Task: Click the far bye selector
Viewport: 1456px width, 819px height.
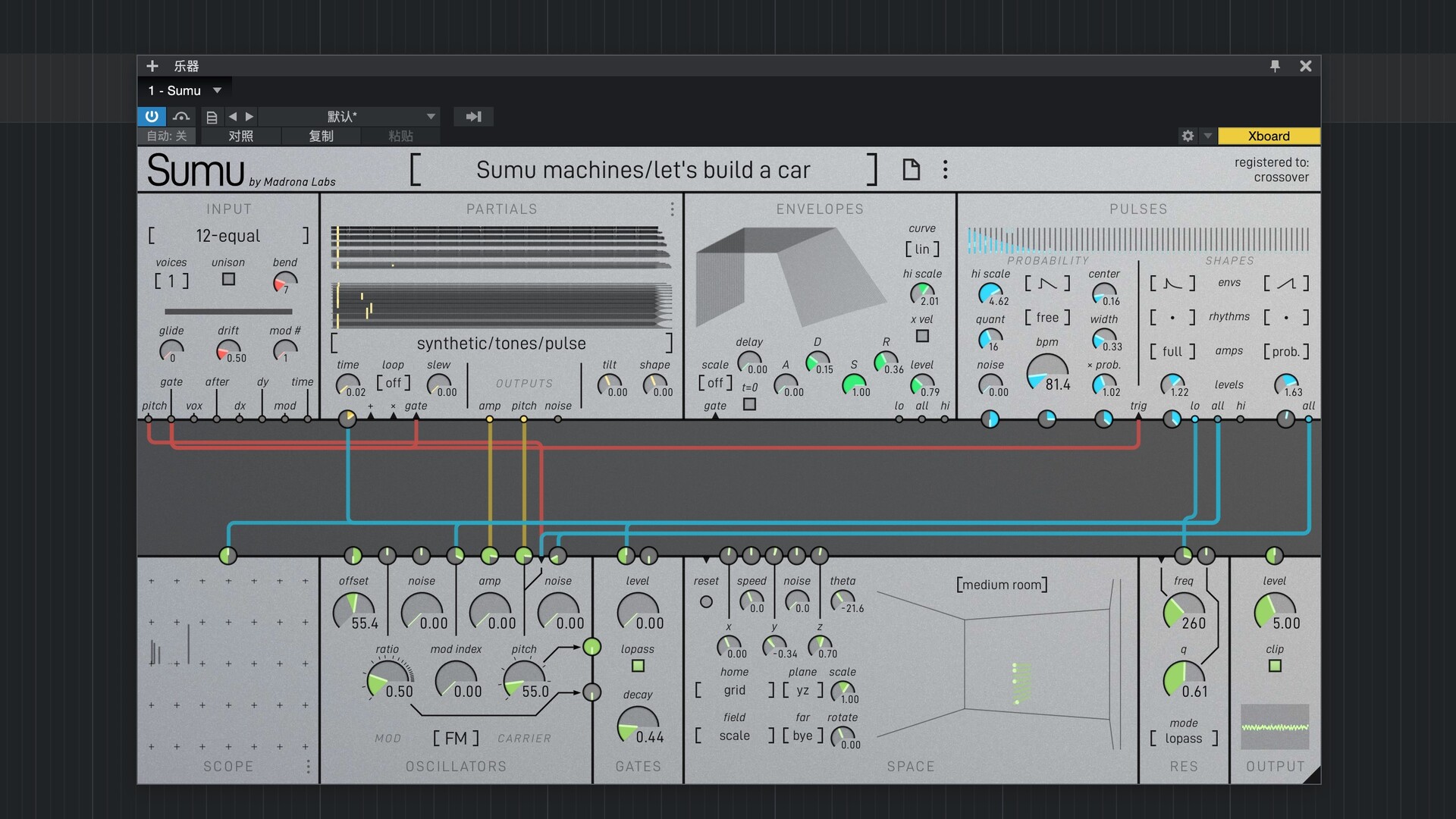Action: [802, 736]
